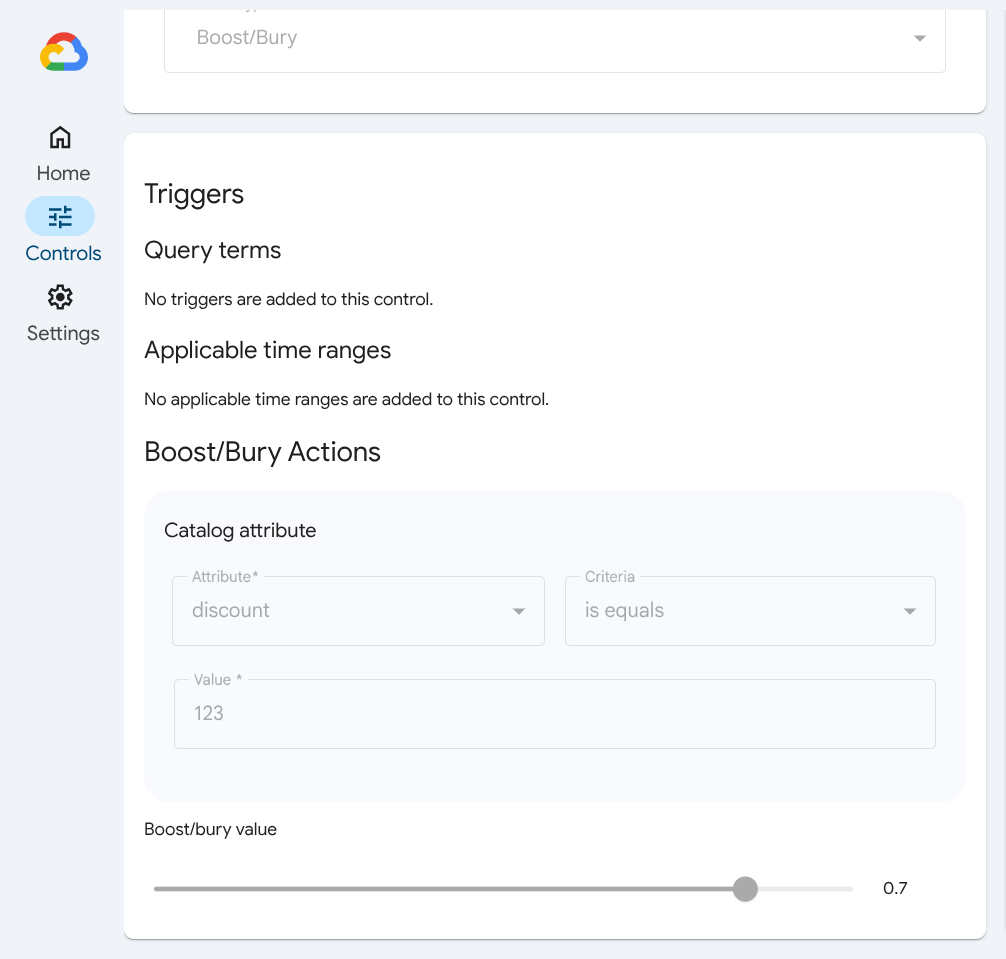Click the 0.7 slider value readout
This screenshot has height=959, width=1006.
895,888
